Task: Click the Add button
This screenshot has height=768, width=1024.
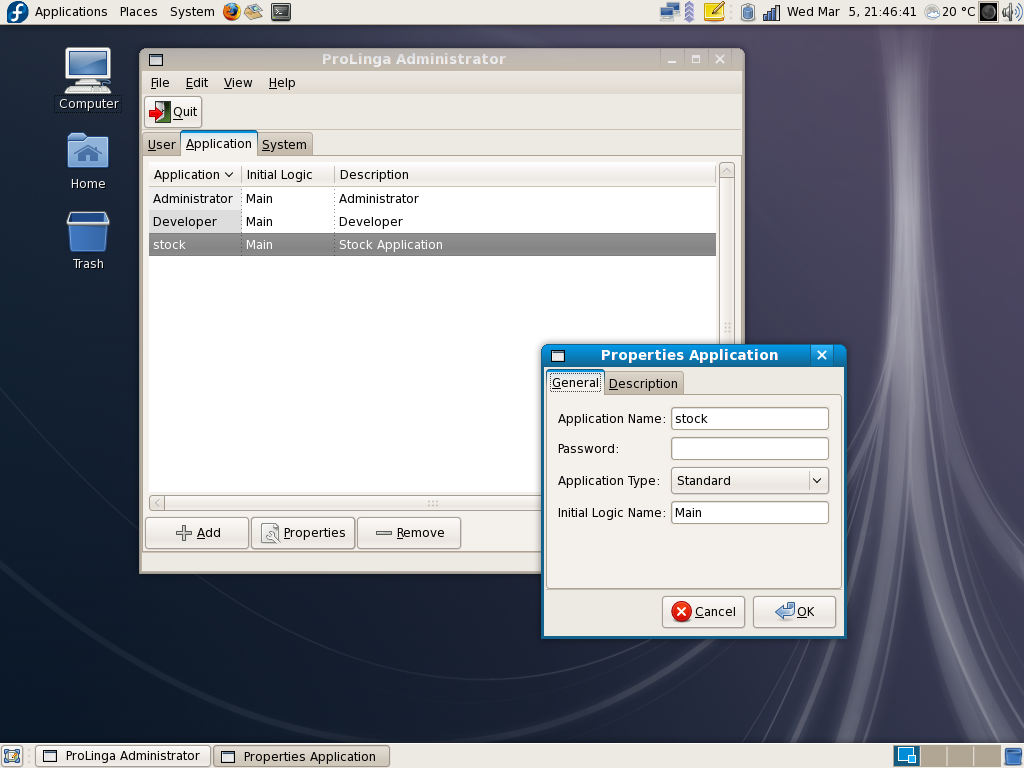Action: pyautogui.click(x=197, y=534)
